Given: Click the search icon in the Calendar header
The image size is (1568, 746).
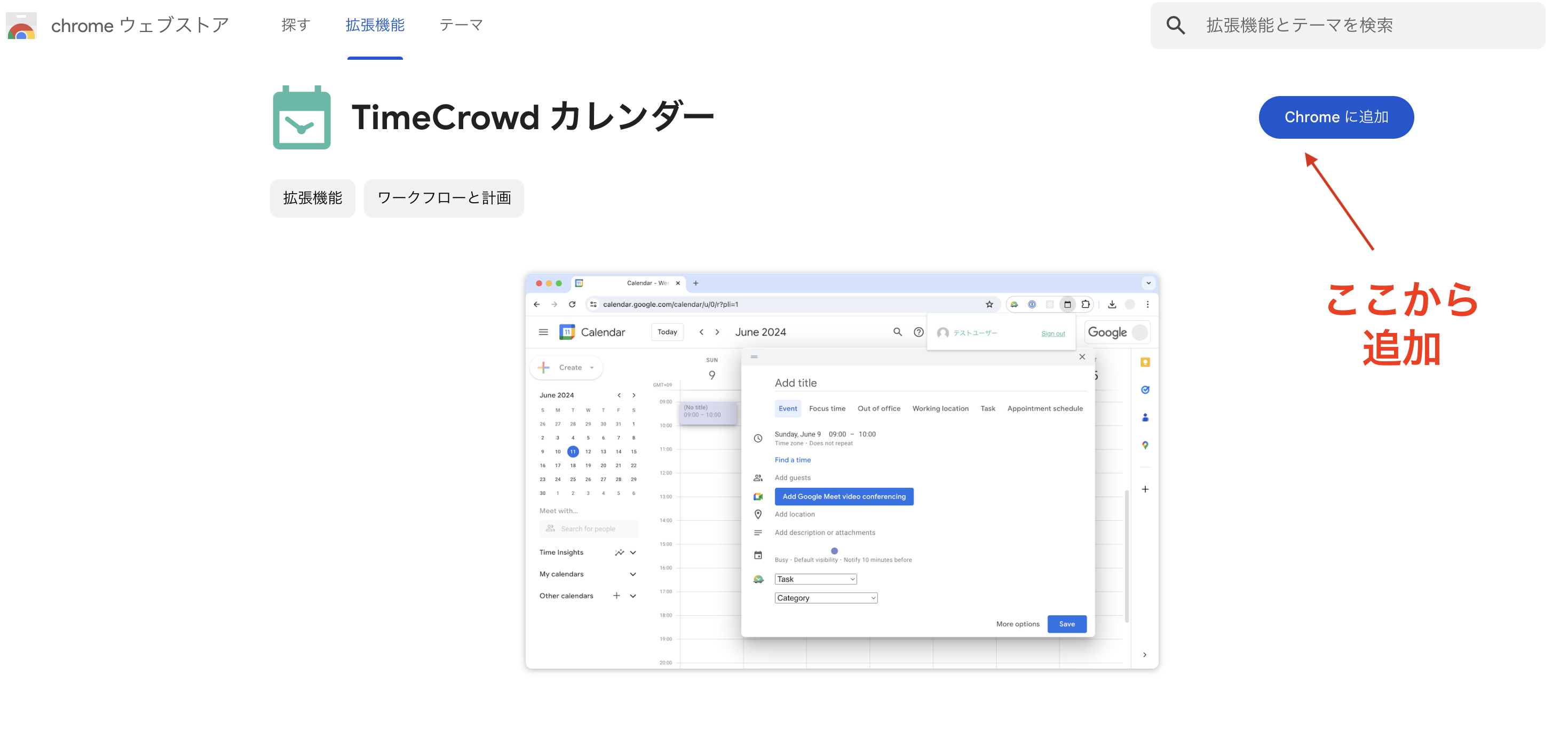Looking at the screenshot, I should pyautogui.click(x=898, y=331).
